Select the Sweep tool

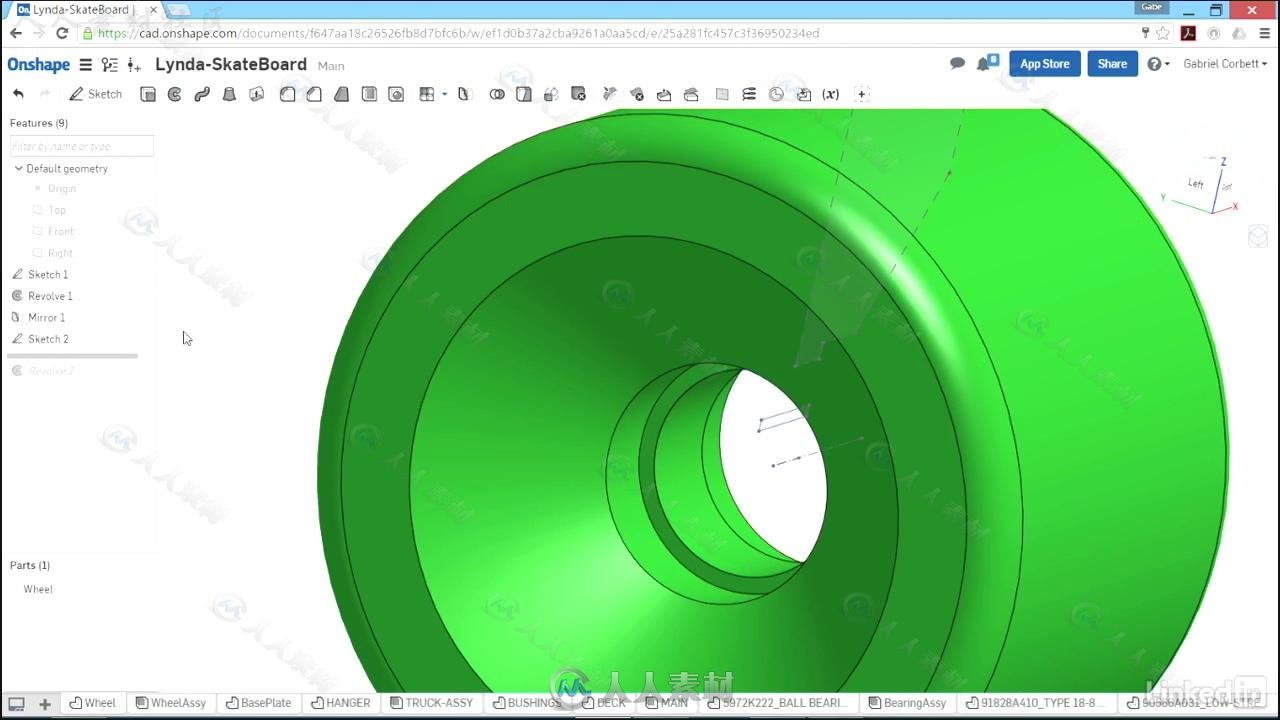pyautogui.click(x=202, y=94)
